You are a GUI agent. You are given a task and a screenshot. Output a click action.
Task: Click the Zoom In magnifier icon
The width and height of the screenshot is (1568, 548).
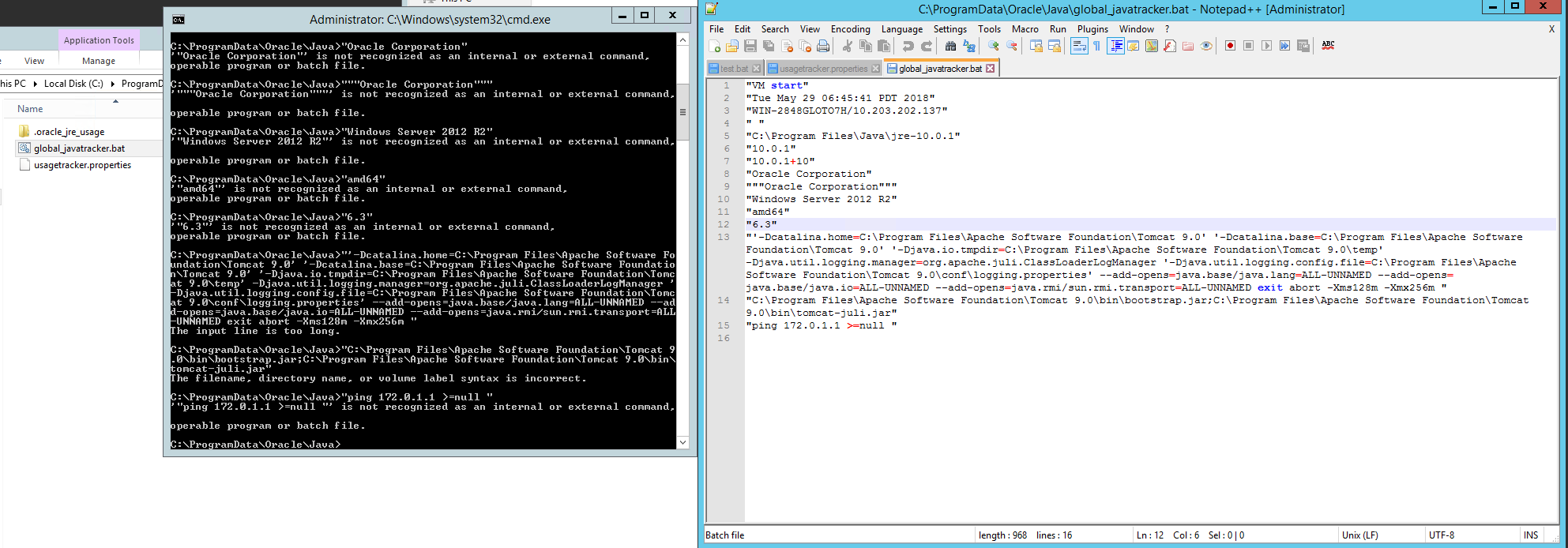click(994, 47)
